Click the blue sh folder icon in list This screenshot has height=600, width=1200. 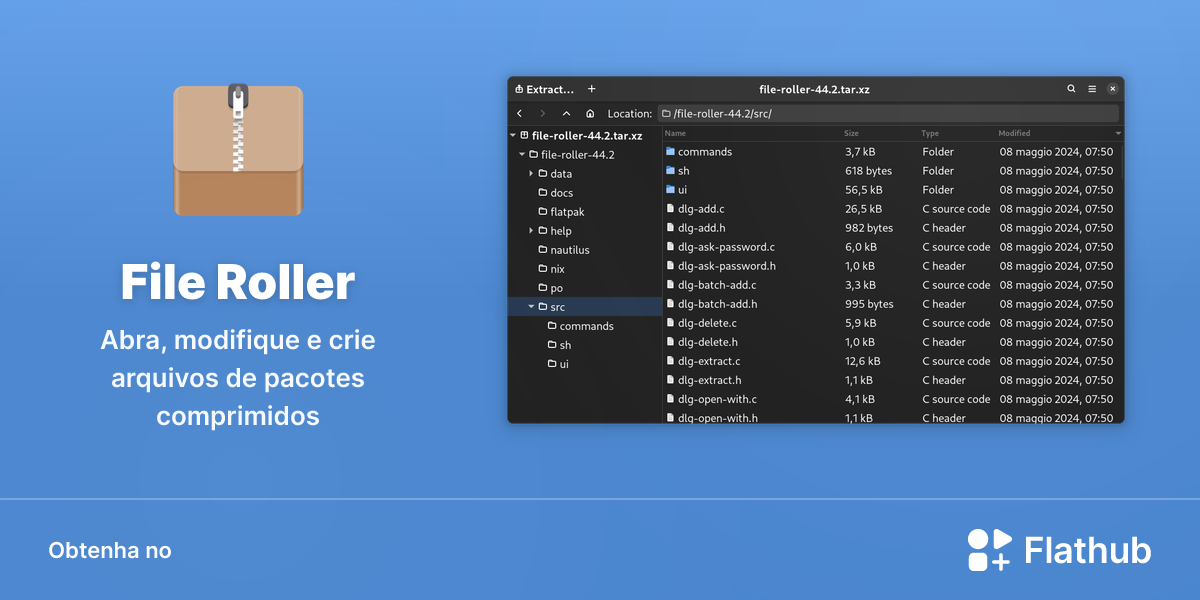[x=670, y=171]
